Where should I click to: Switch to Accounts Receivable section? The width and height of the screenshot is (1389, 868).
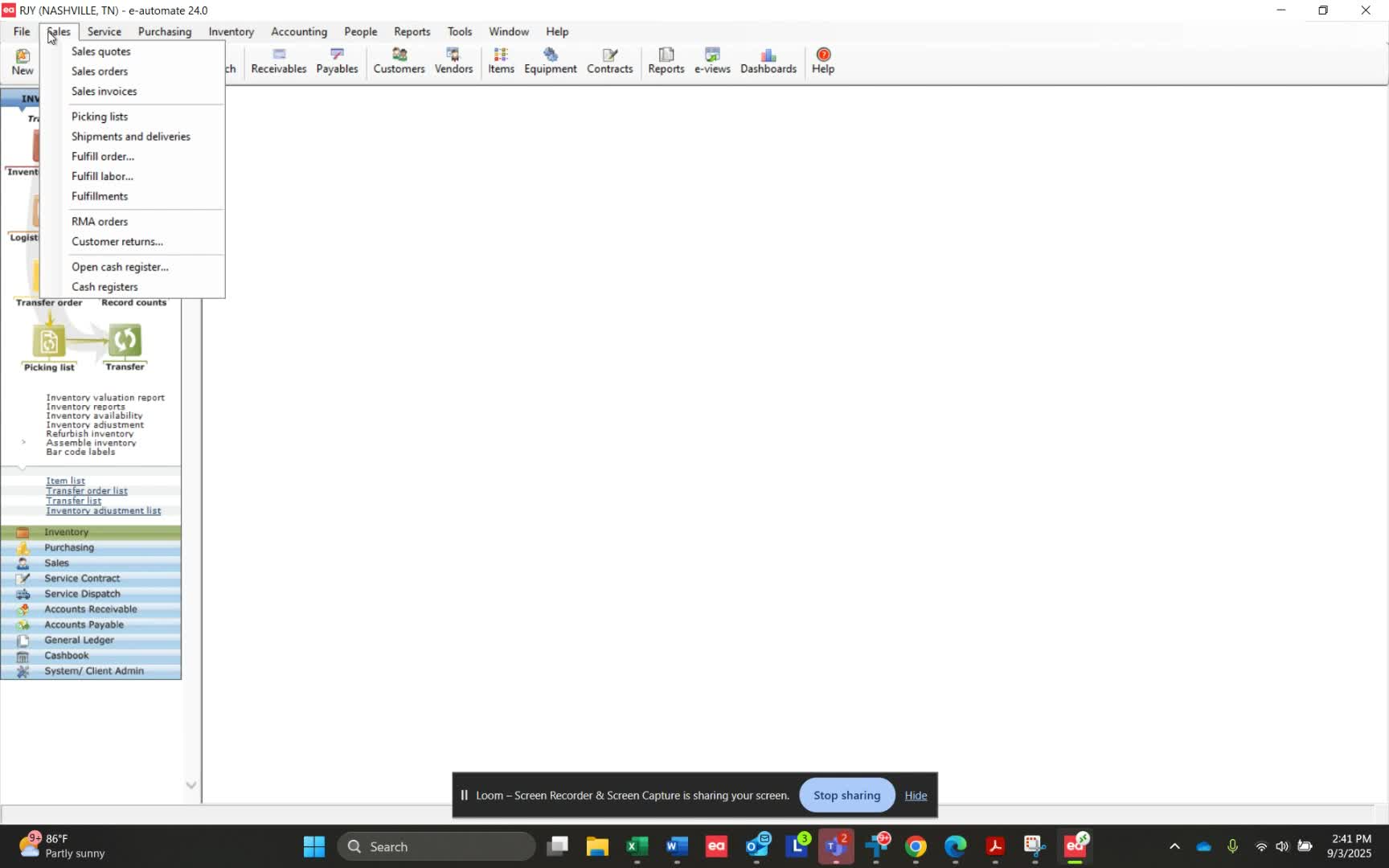(x=91, y=609)
